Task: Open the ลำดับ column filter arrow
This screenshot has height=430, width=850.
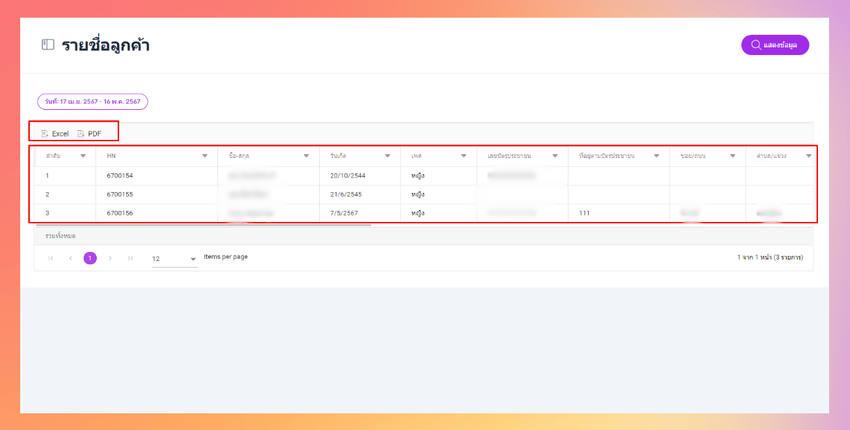Action: pyautogui.click(x=83, y=156)
